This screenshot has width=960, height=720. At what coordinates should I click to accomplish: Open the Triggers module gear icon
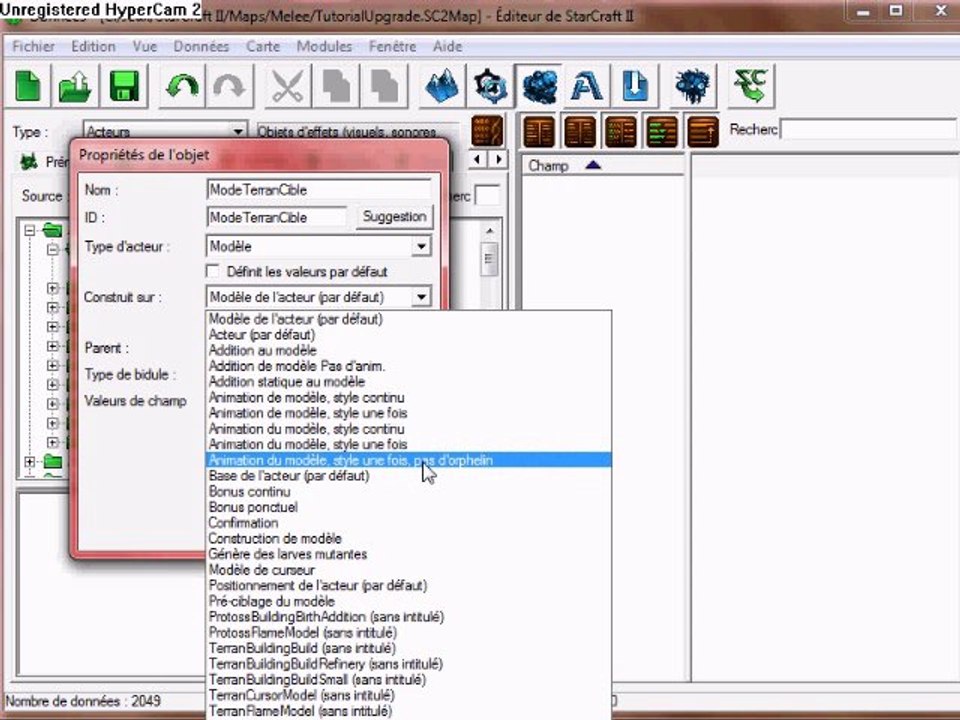490,86
